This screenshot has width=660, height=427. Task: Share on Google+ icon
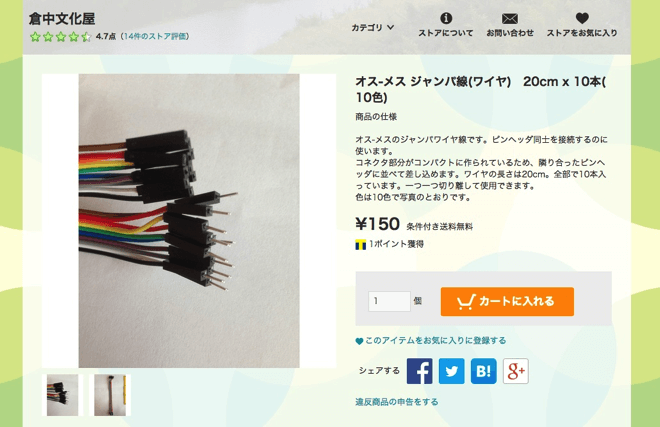[516, 371]
